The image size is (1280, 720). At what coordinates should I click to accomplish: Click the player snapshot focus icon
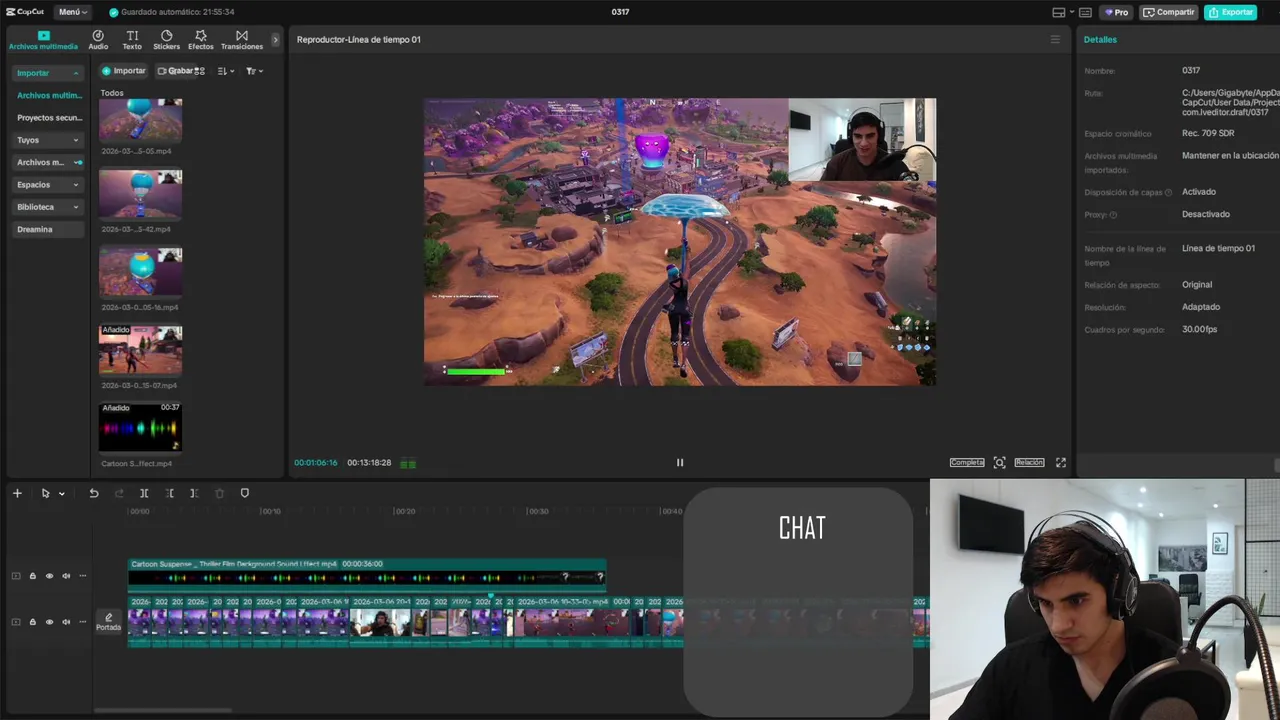pos(999,462)
